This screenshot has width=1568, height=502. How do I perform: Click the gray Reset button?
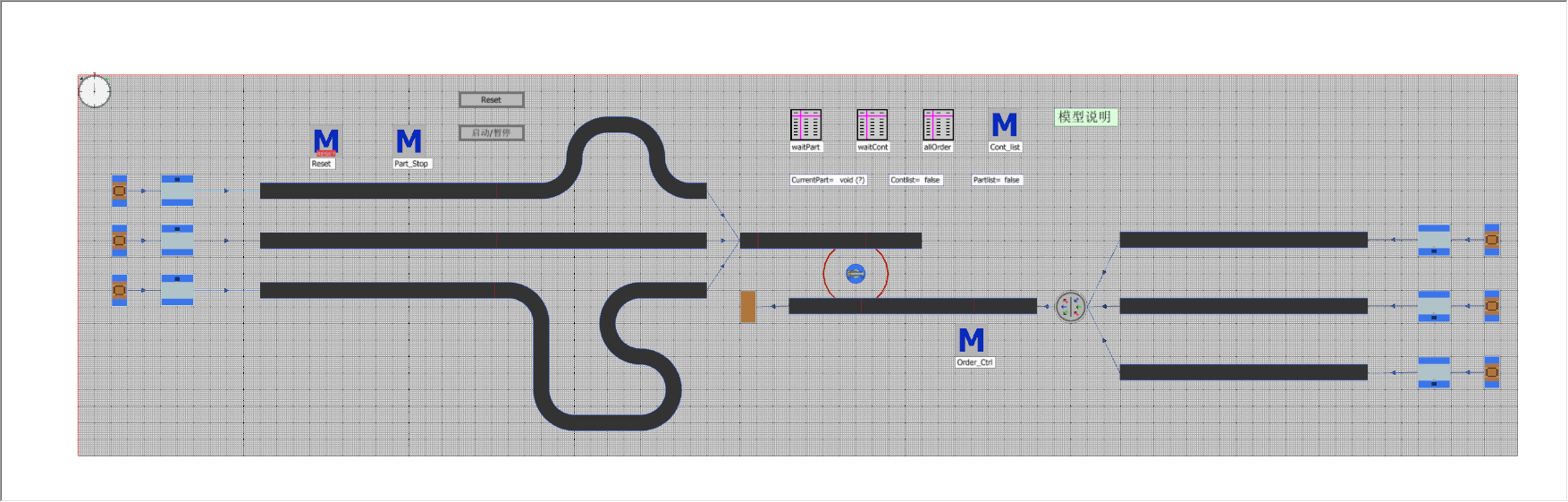point(492,100)
